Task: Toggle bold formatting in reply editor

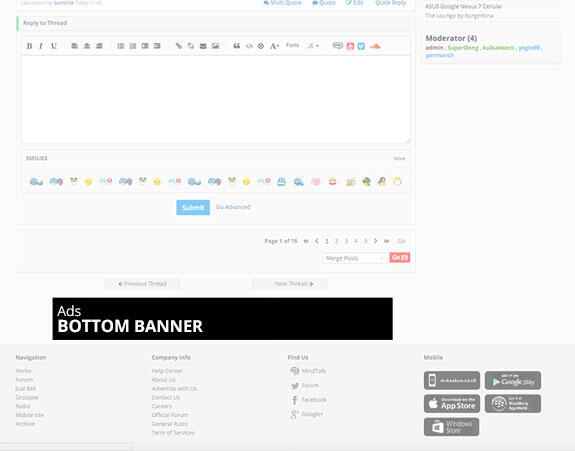Action: 29,46
